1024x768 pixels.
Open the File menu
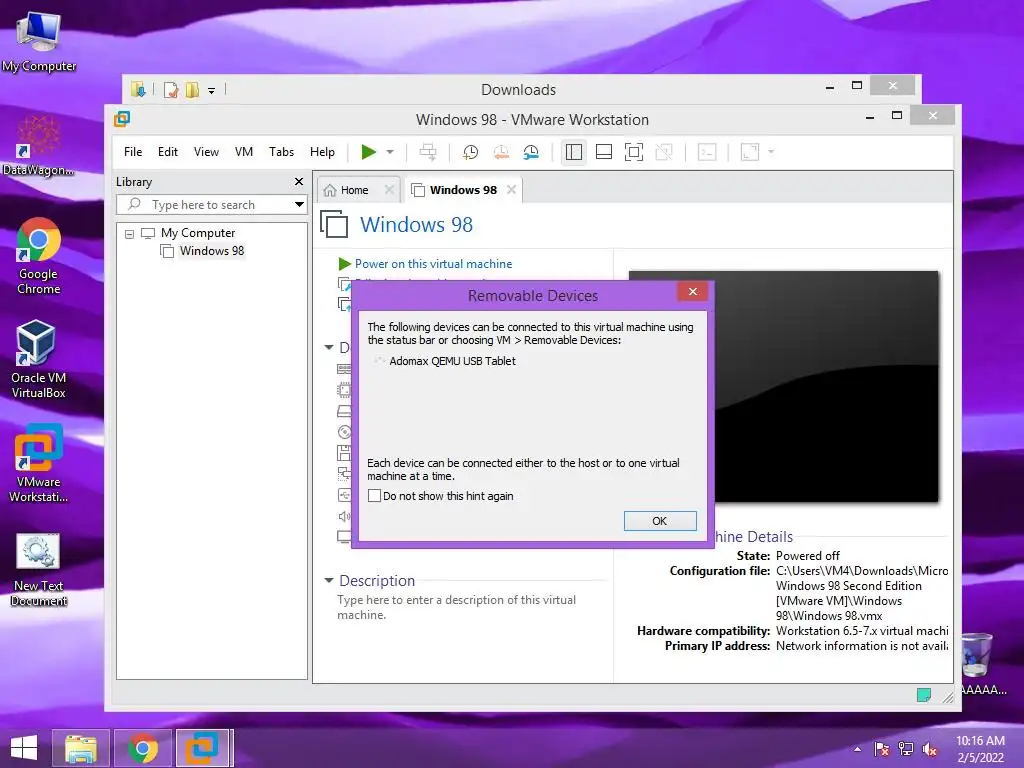click(x=133, y=152)
